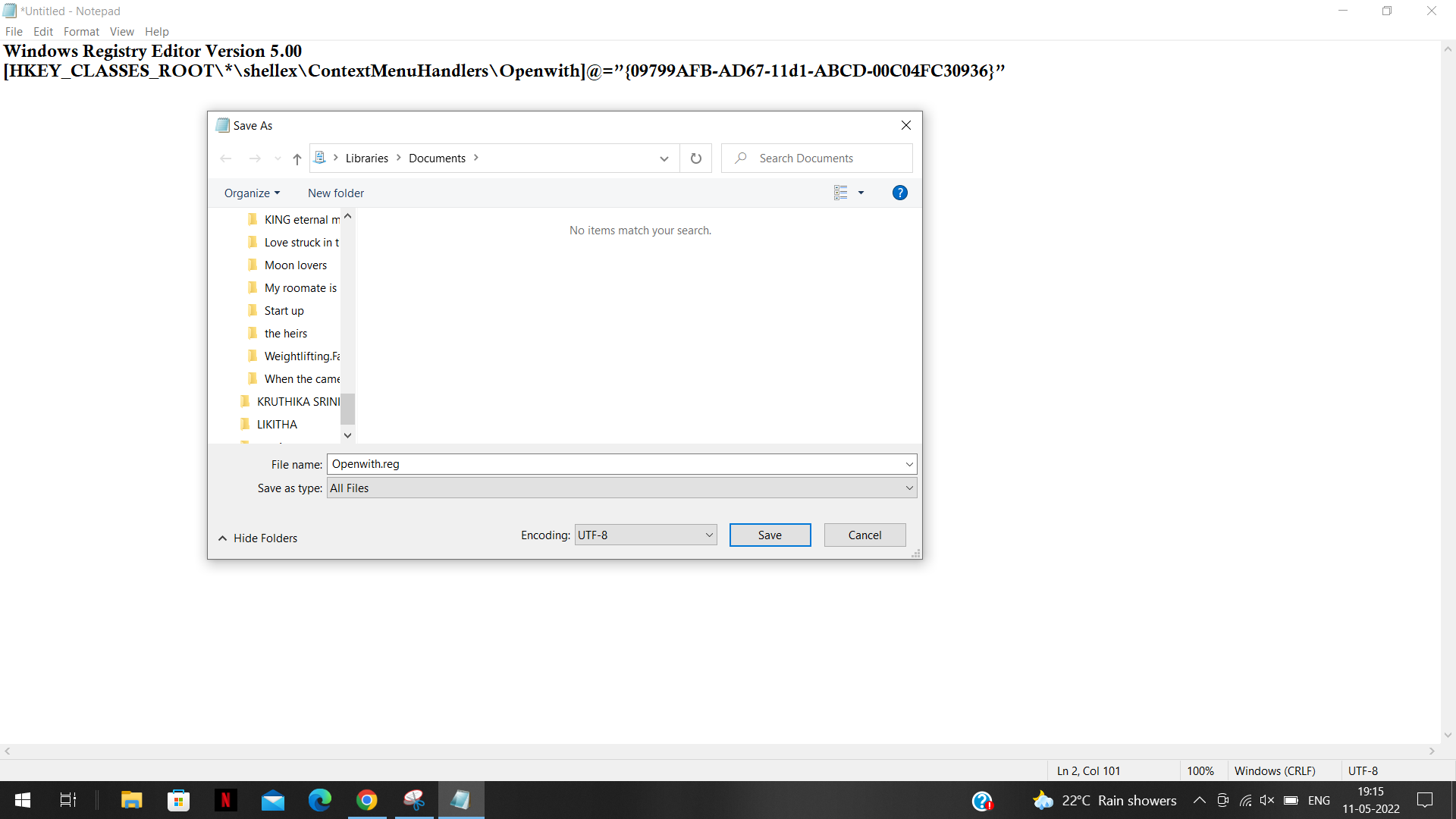1456x819 pixels.
Task: Select the Moon lovers folder
Action: (296, 265)
